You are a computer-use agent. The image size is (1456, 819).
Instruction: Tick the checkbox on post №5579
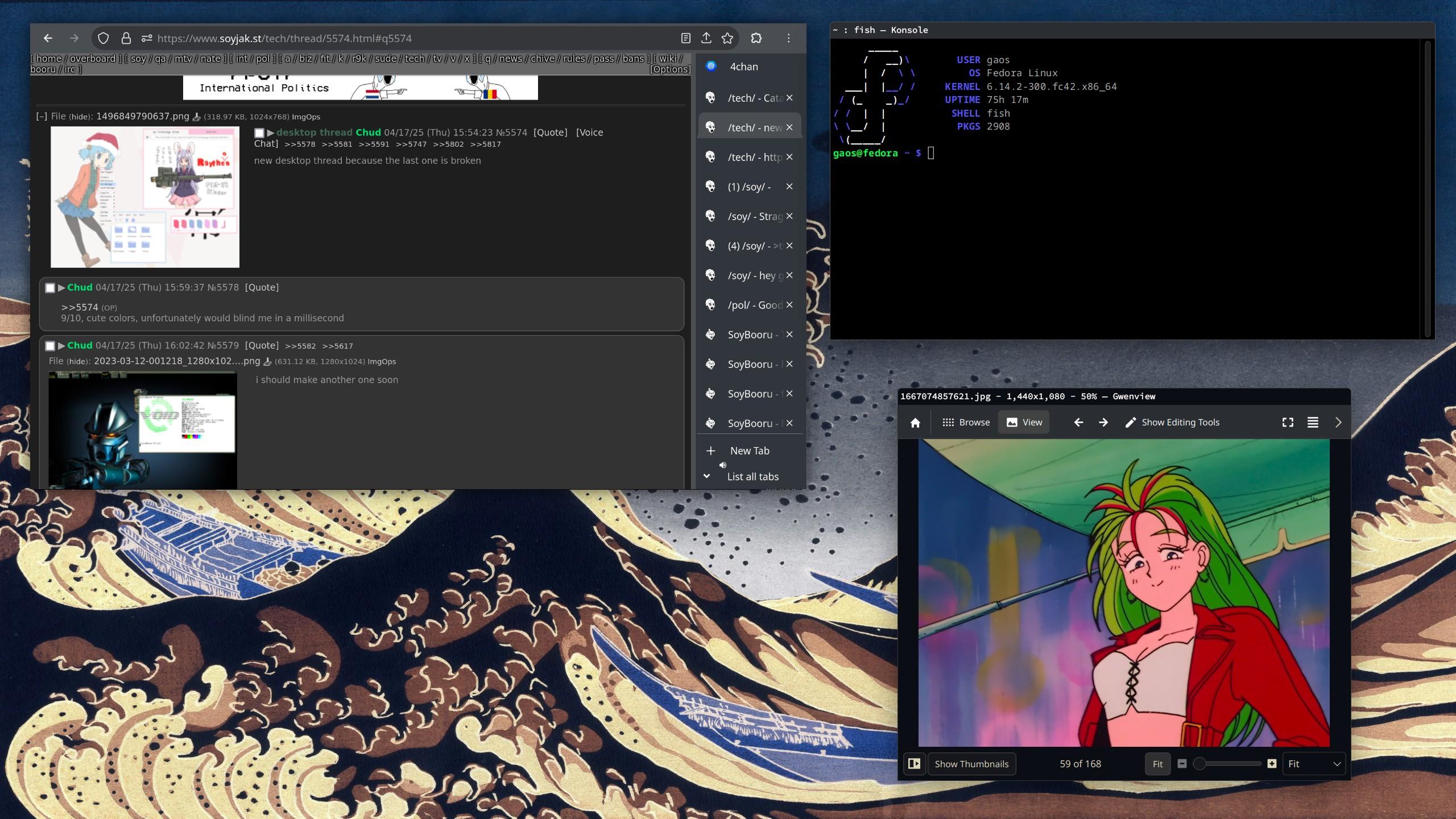[x=50, y=346]
